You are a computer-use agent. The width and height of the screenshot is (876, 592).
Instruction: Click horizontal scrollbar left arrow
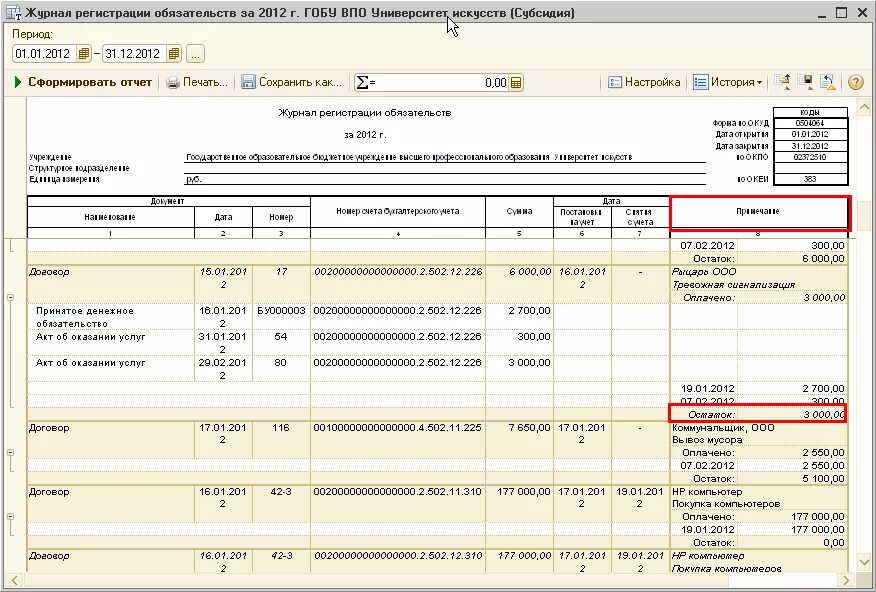coord(15,580)
